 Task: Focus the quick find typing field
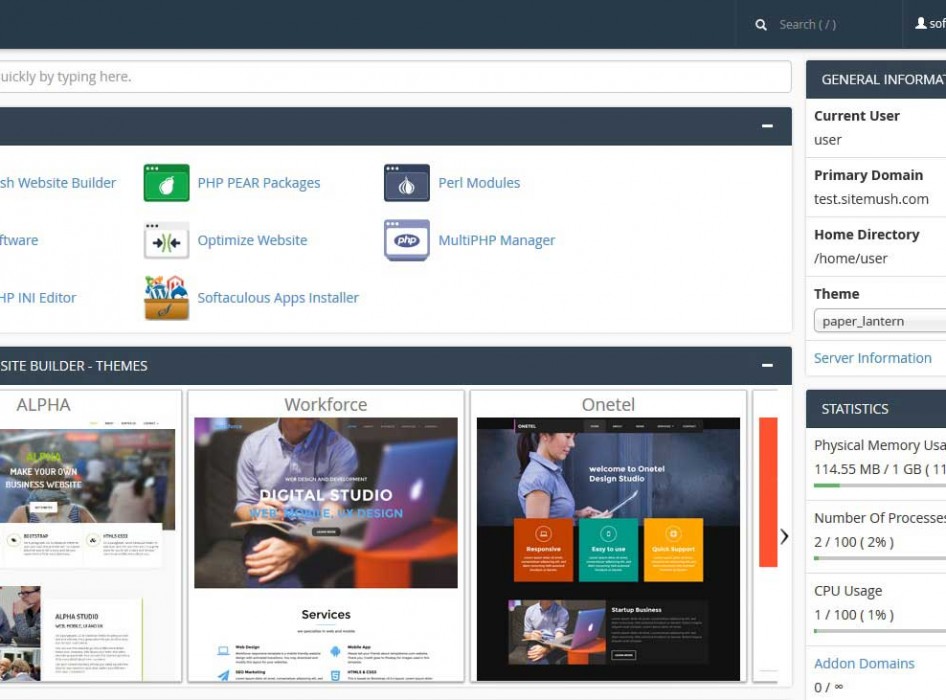coord(395,77)
